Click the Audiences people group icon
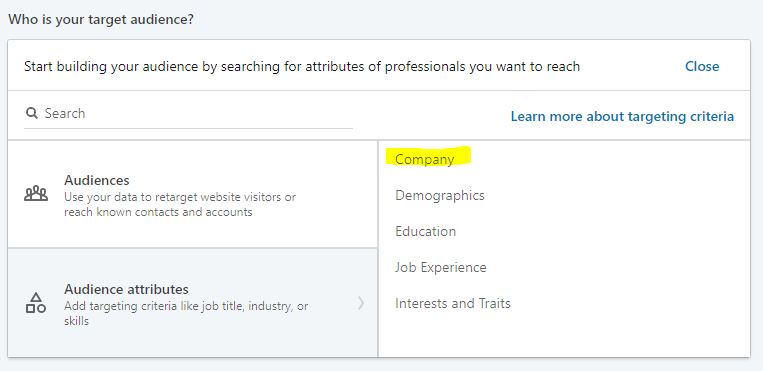Viewport: 763px width, 371px height. (36, 194)
